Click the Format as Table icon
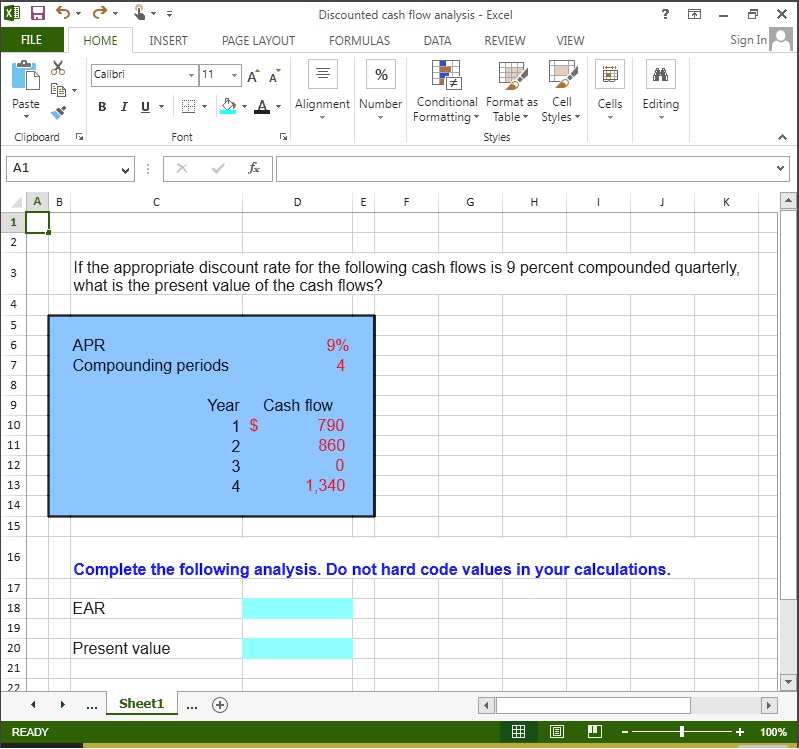799x749 pixels. pos(511,94)
